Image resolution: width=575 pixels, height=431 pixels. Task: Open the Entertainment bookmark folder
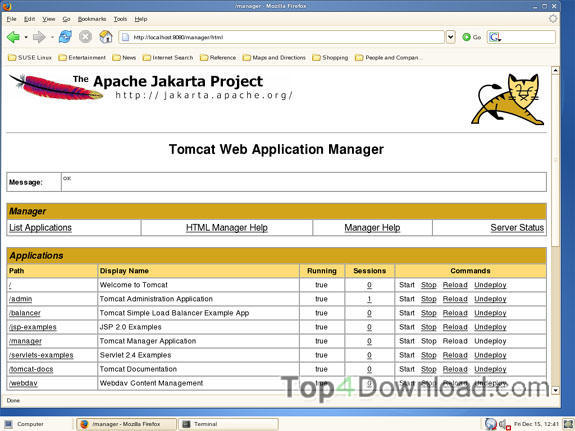(x=82, y=58)
